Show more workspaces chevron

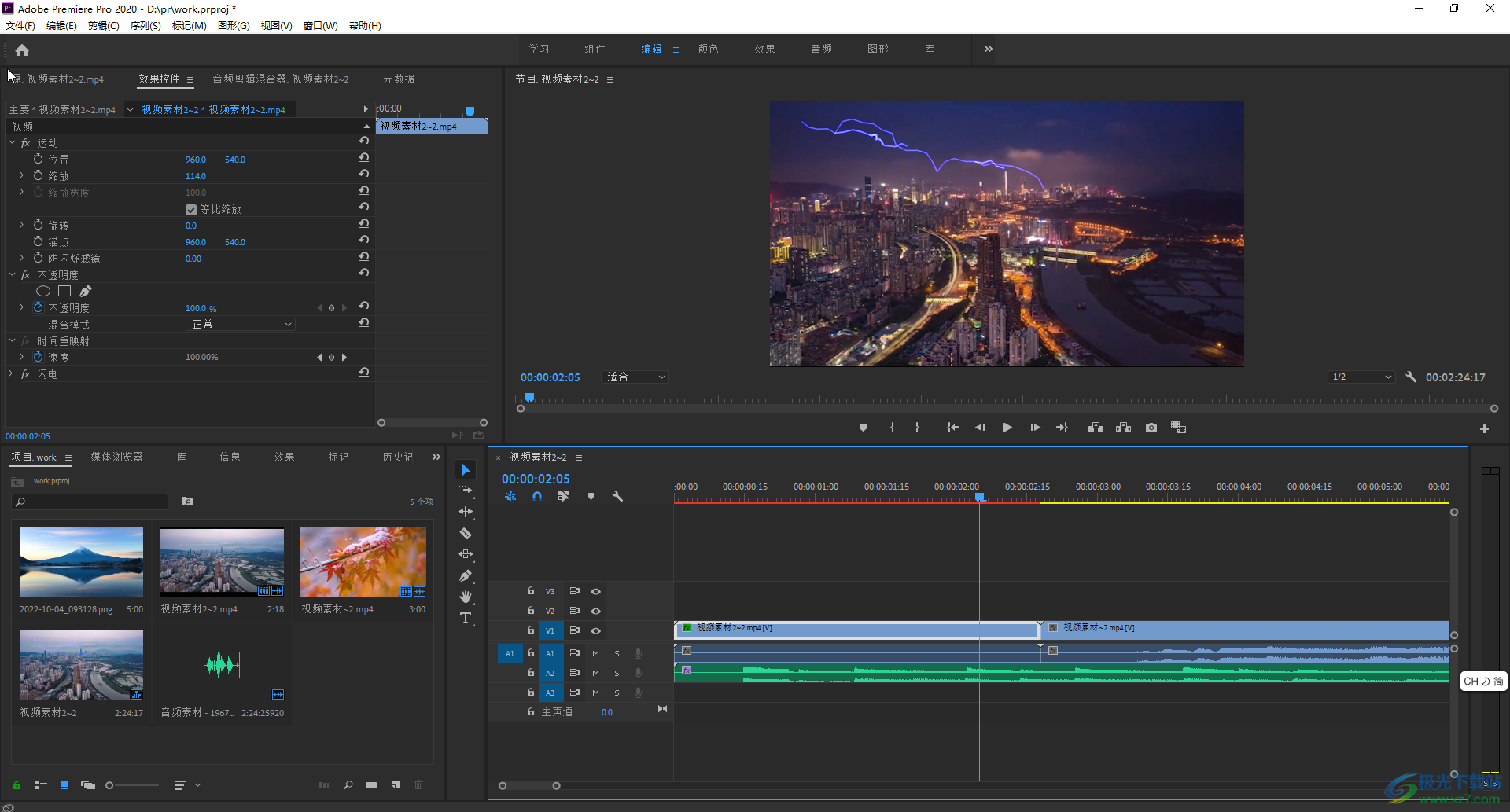(x=989, y=49)
